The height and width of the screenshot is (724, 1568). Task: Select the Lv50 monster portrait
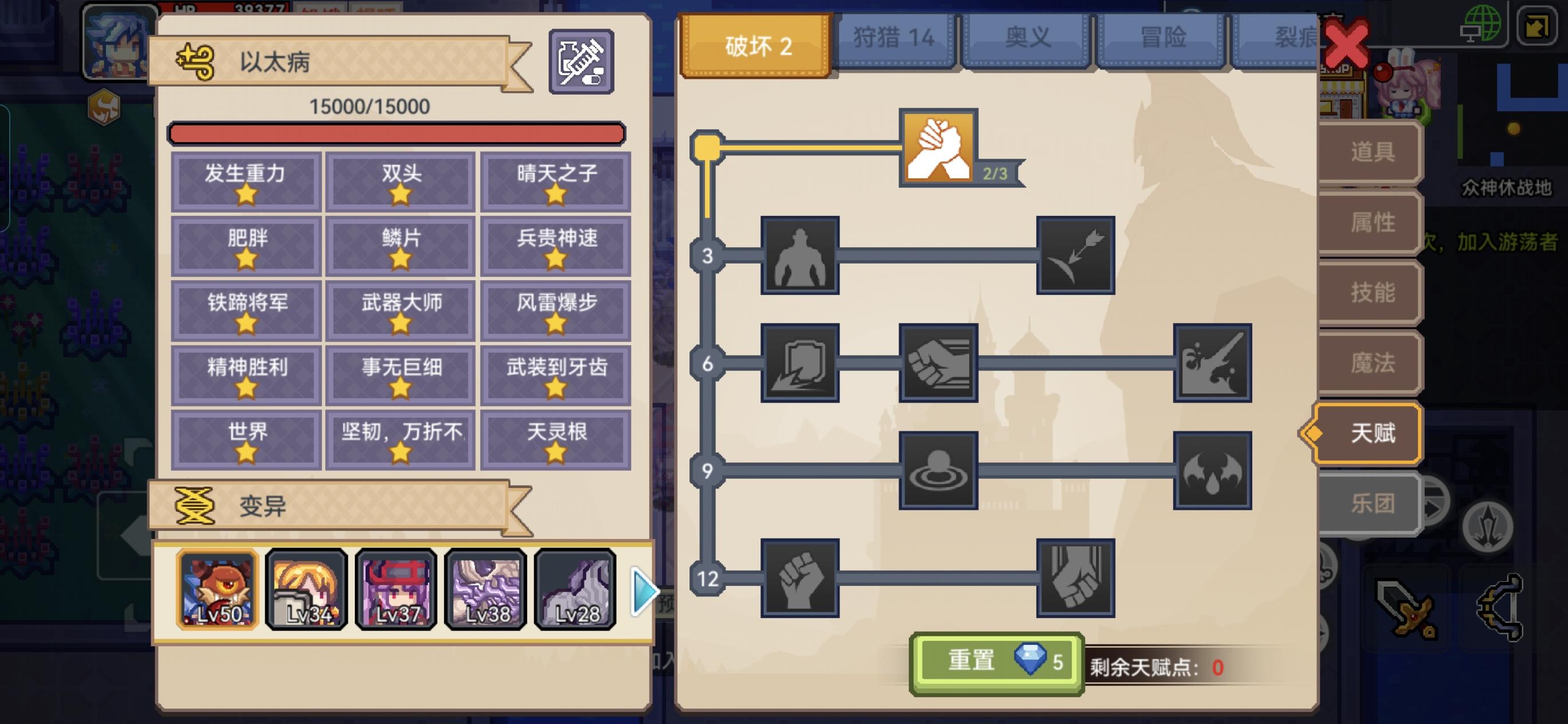click(217, 589)
